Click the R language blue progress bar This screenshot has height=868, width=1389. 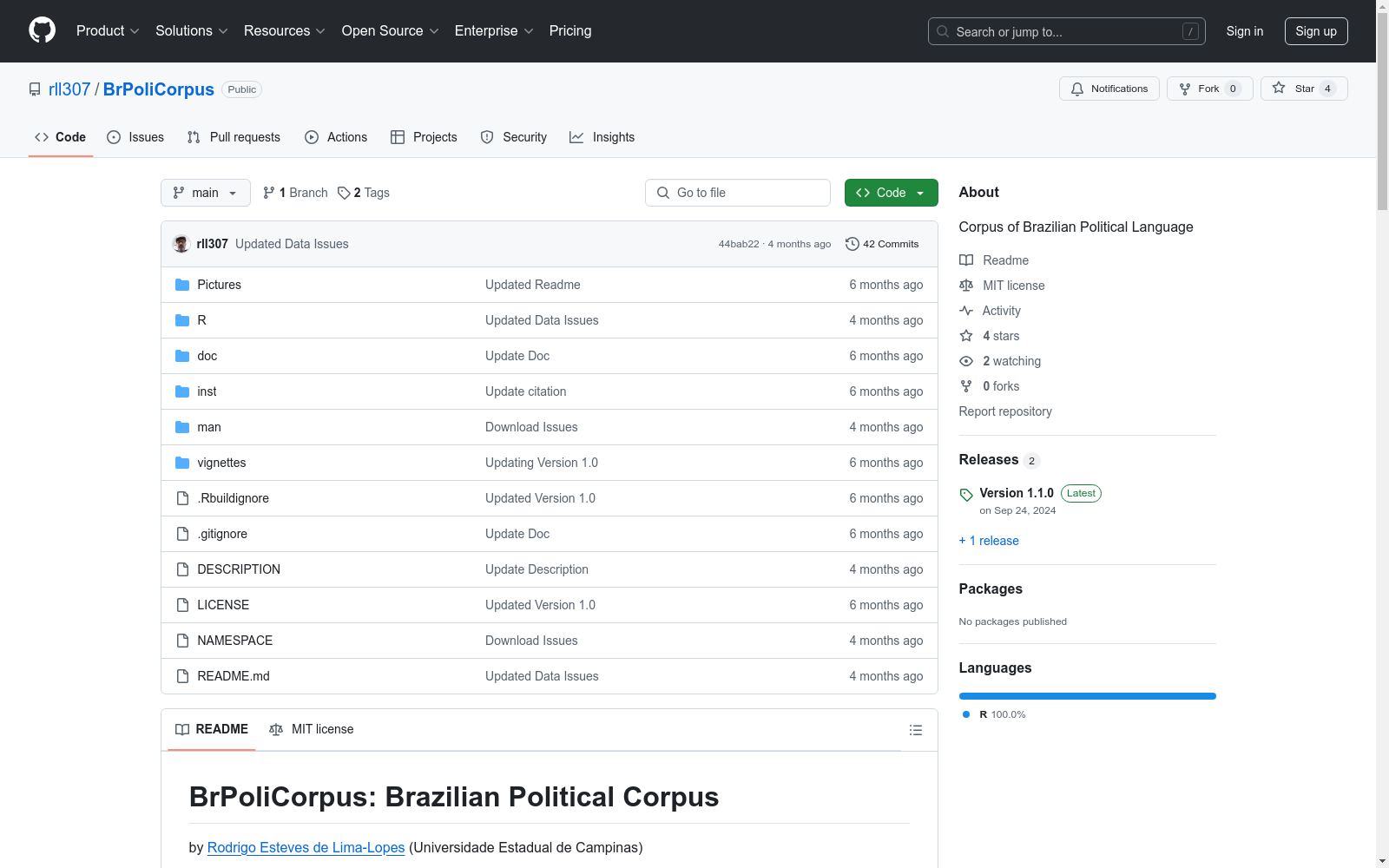click(x=1088, y=696)
